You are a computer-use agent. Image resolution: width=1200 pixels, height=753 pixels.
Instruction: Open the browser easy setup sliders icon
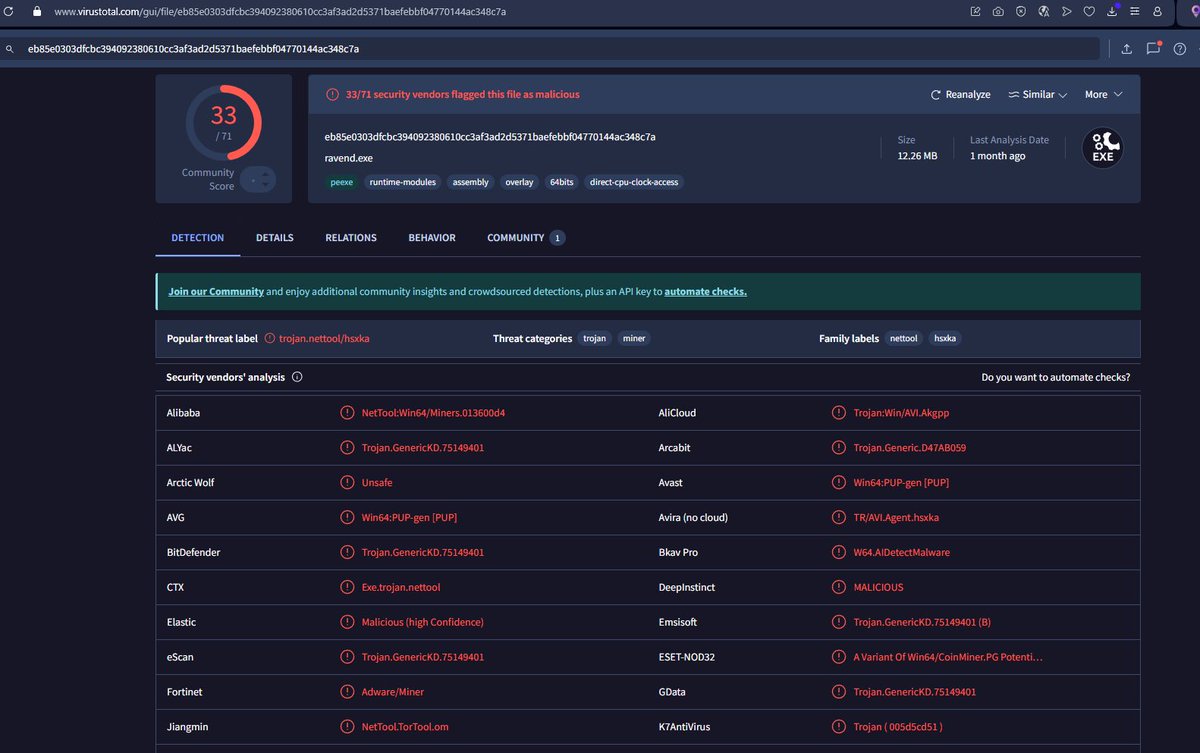1135,11
